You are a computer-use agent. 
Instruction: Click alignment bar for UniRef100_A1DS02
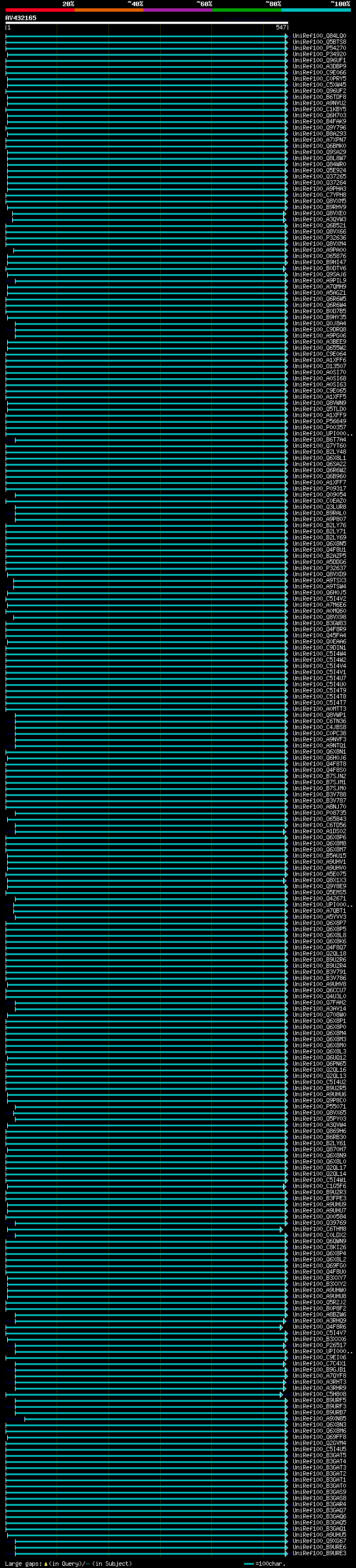[x=150, y=831]
